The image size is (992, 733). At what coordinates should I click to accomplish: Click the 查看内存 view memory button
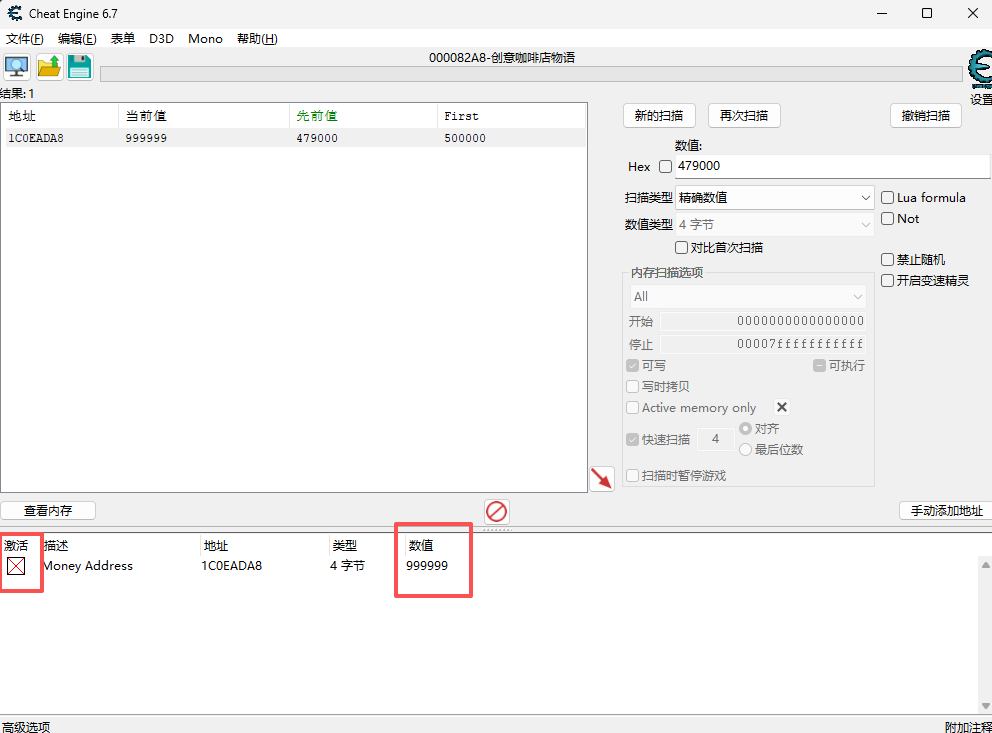tap(48, 511)
